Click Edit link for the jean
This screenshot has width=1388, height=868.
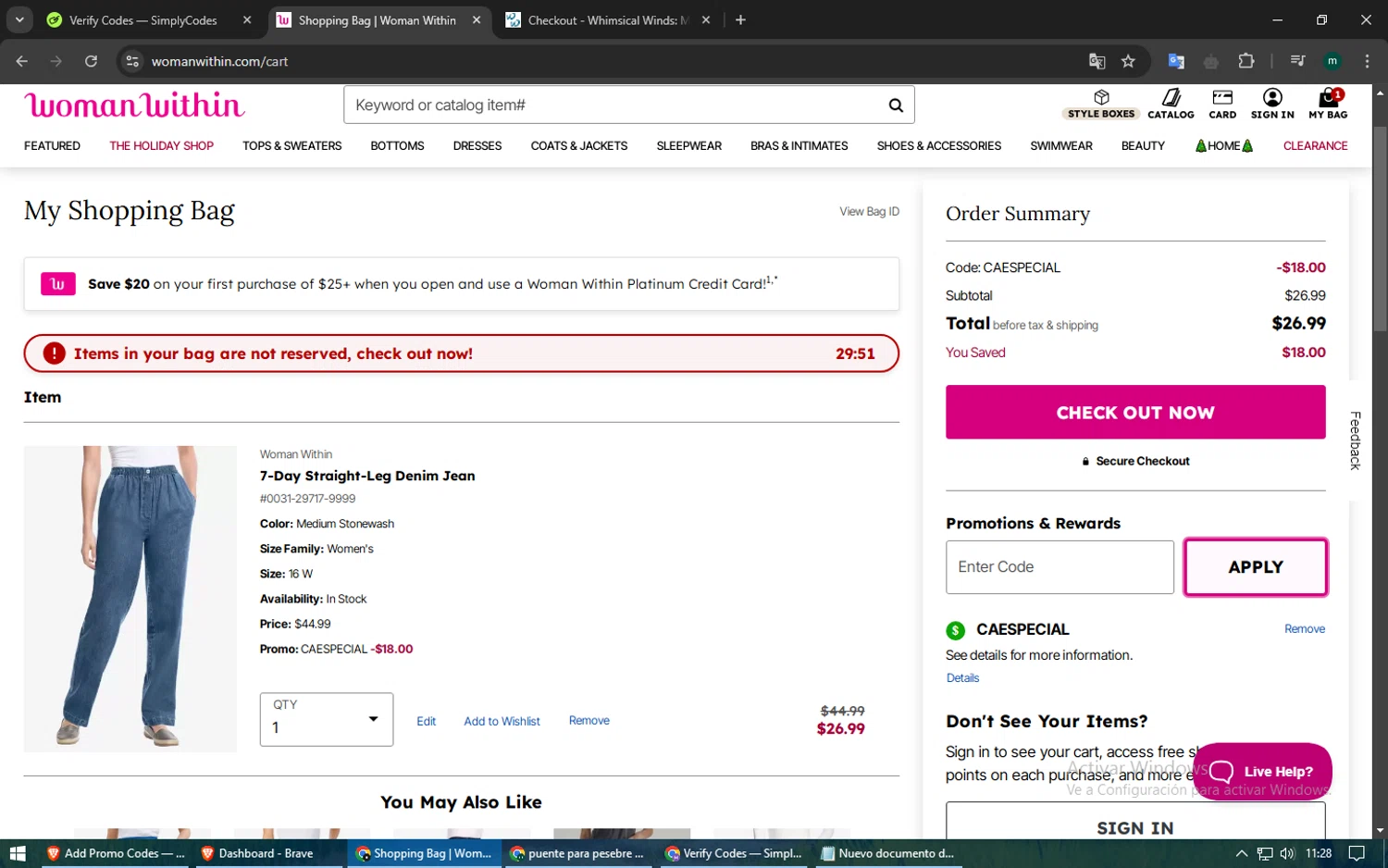pos(426,721)
